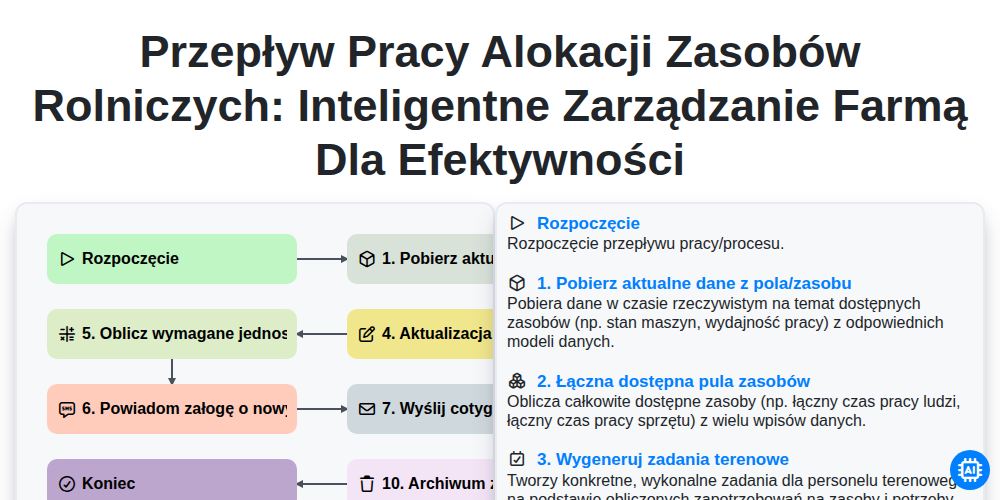The width and height of the screenshot is (1000, 500).
Task: Open '3. Wygeneruj zadania terenowe' link
Action: (x=663, y=459)
